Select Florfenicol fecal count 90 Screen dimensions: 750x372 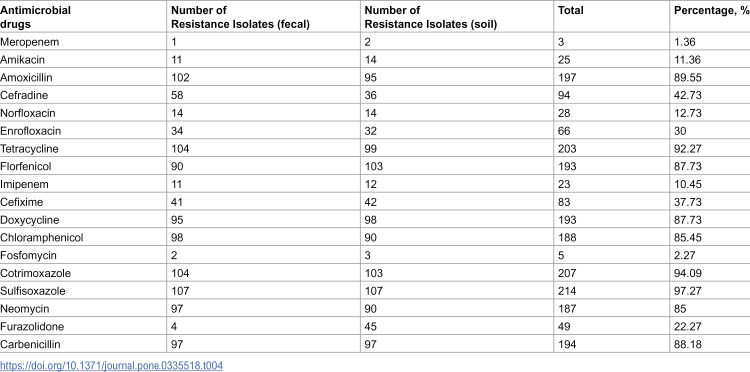177,166
